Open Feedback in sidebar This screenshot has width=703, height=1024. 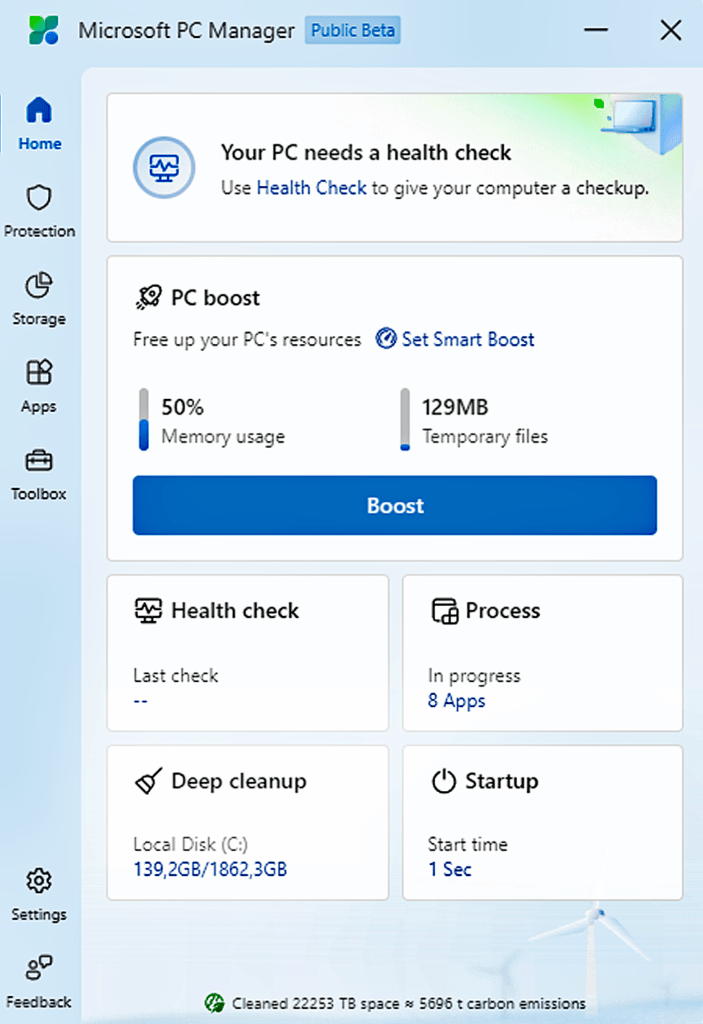[x=39, y=982]
